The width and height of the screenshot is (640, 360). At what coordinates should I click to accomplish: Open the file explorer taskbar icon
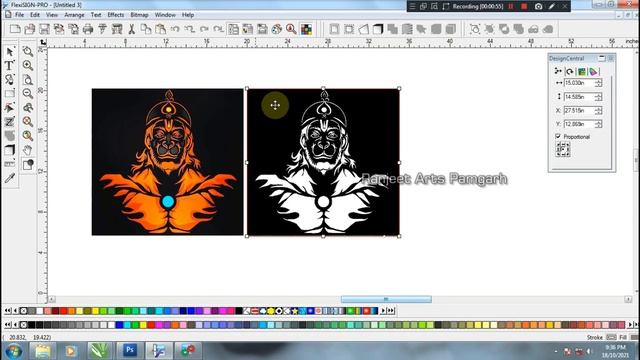click(42, 351)
